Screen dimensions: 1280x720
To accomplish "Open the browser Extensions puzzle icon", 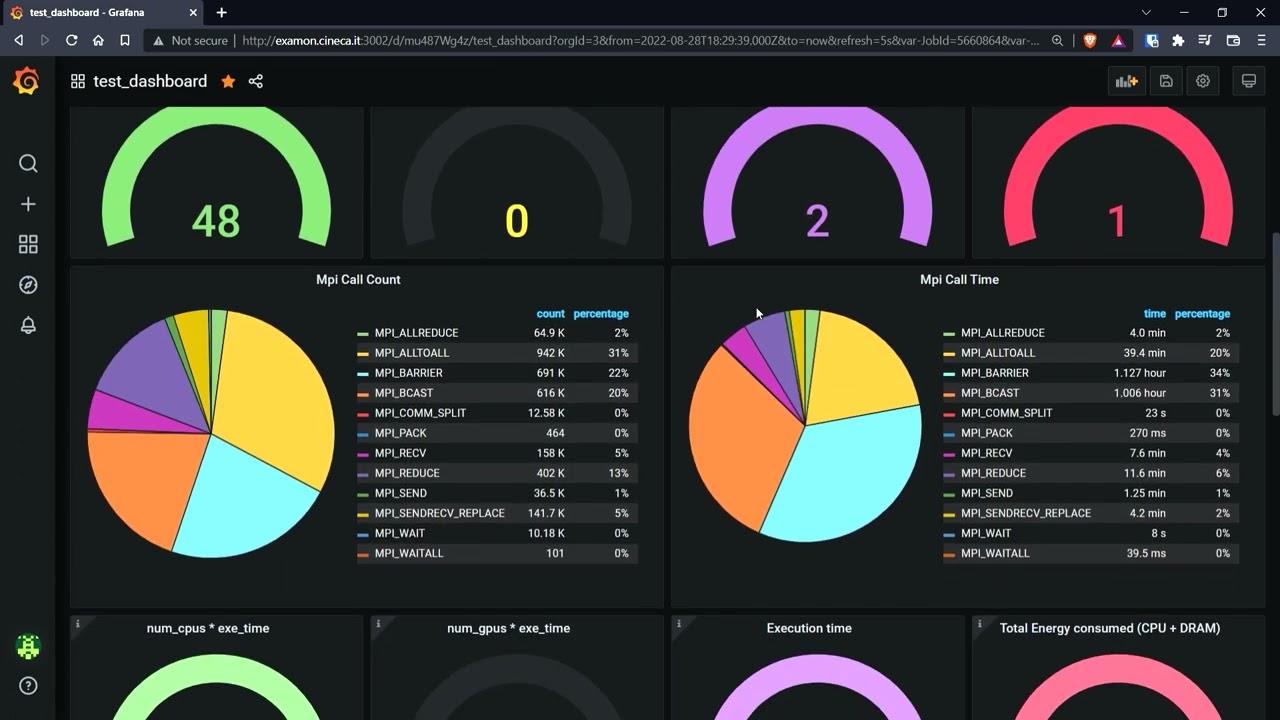I will (x=1178, y=40).
